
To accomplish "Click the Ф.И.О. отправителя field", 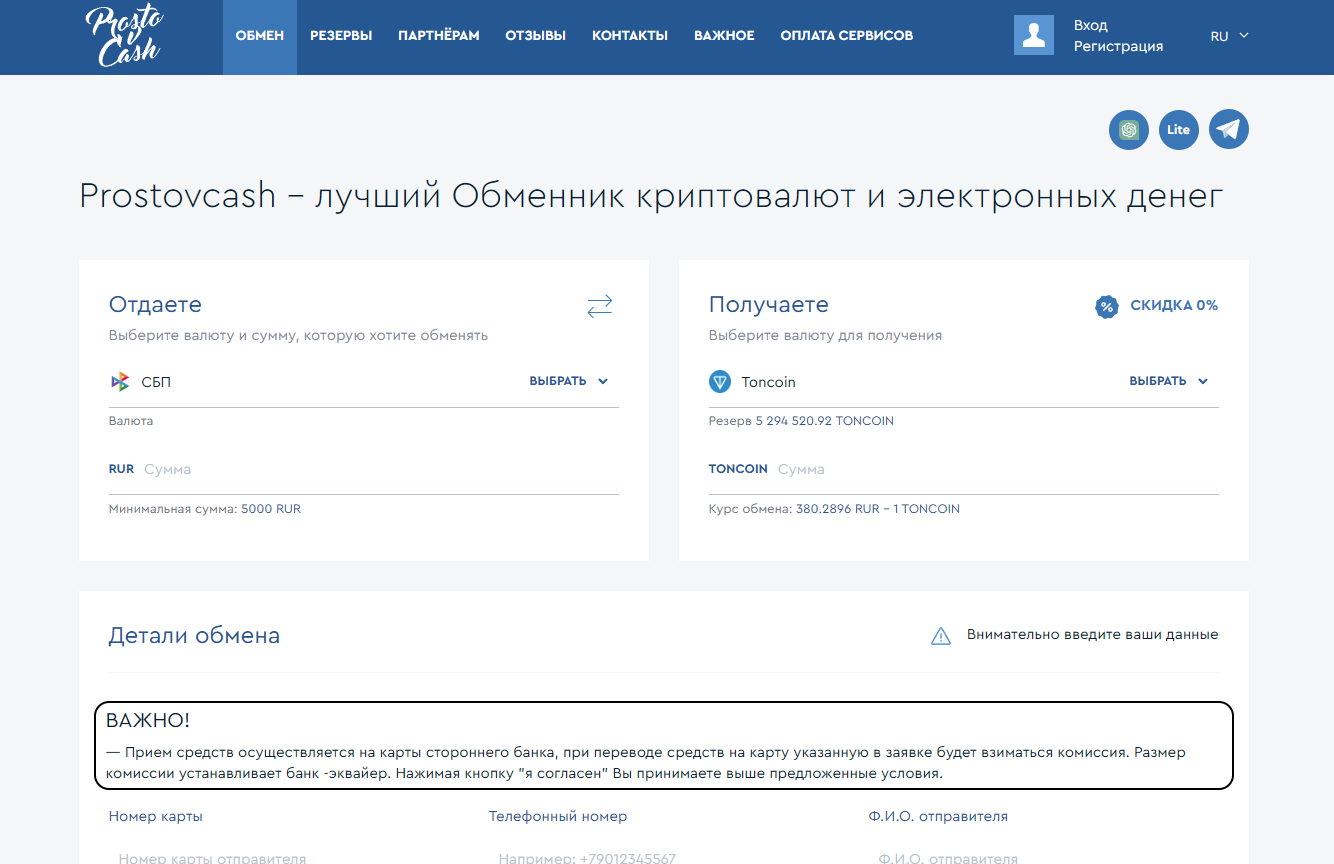I will 1043,858.
